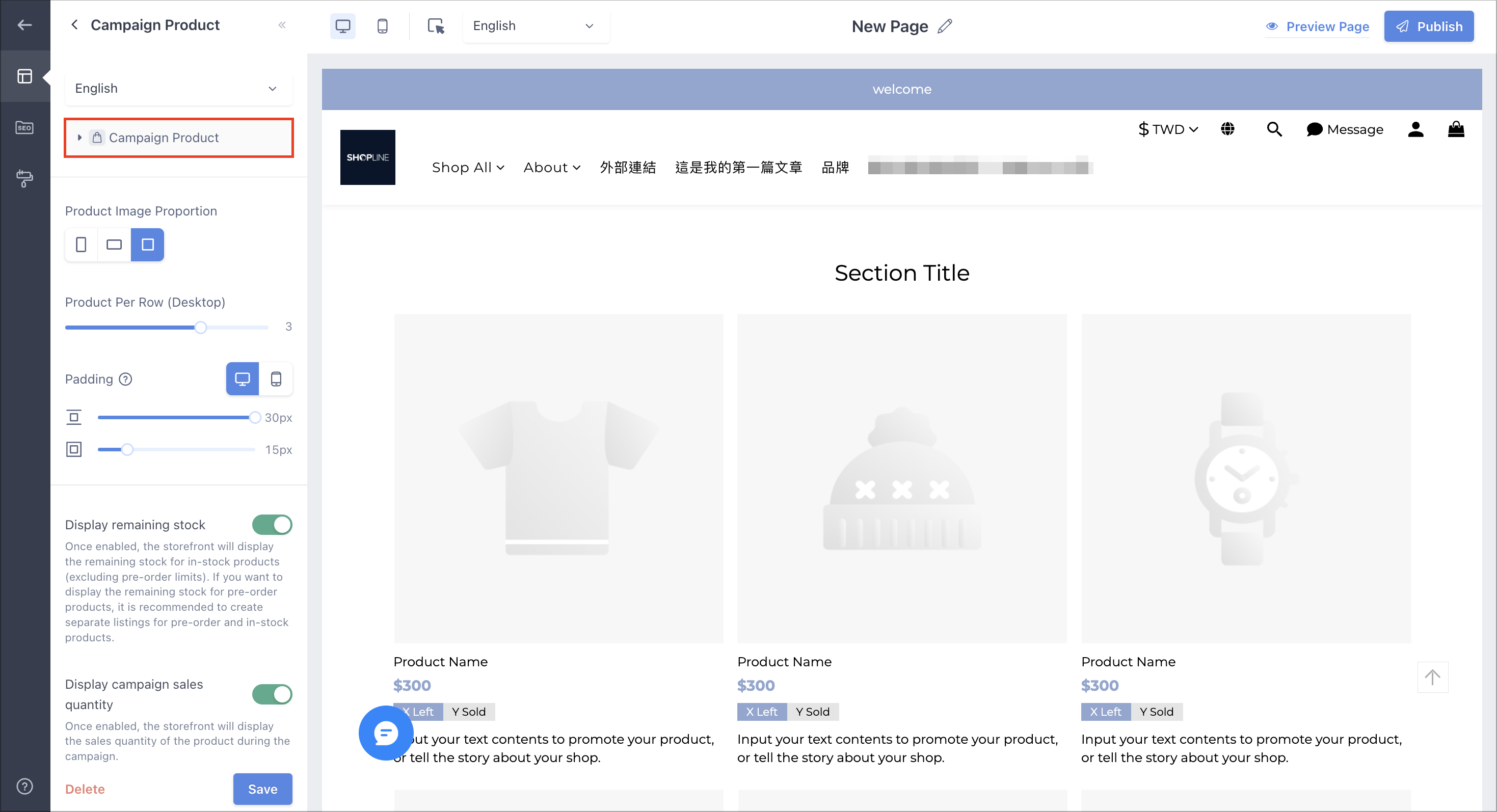Click the X Left badge under beanie product
The image size is (1497, 812).
[x=761, y=712]
